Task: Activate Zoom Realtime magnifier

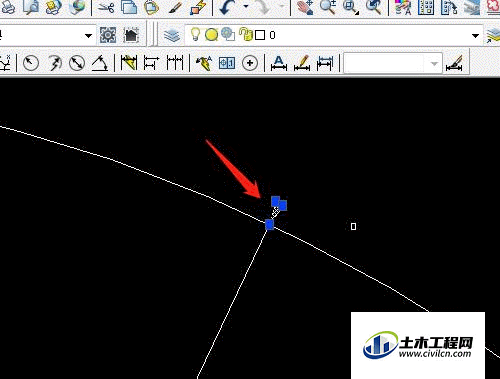Action: (327, 7)
